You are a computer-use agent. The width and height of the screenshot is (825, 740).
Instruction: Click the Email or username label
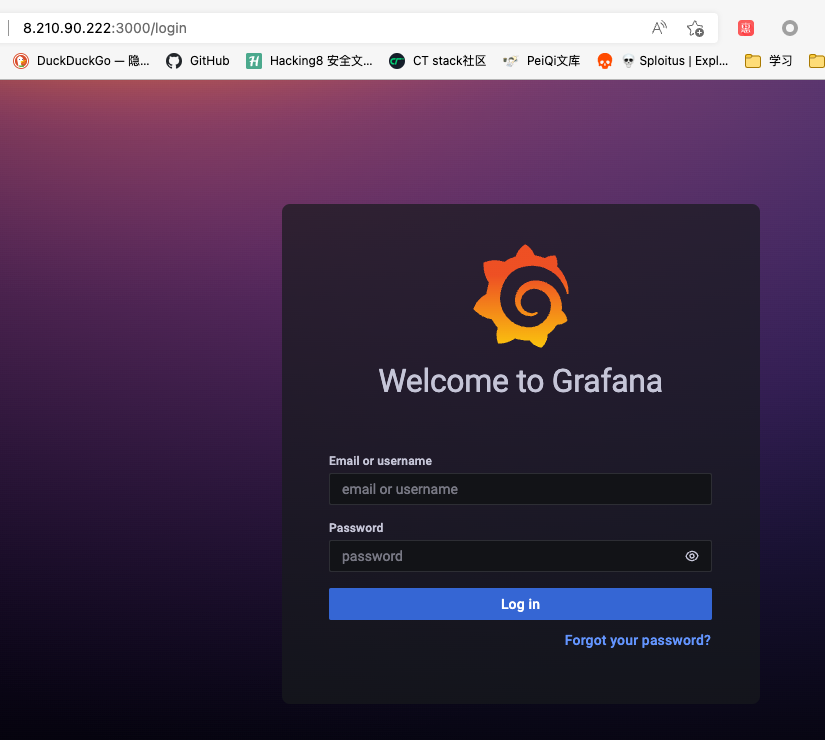coord(380,461)
